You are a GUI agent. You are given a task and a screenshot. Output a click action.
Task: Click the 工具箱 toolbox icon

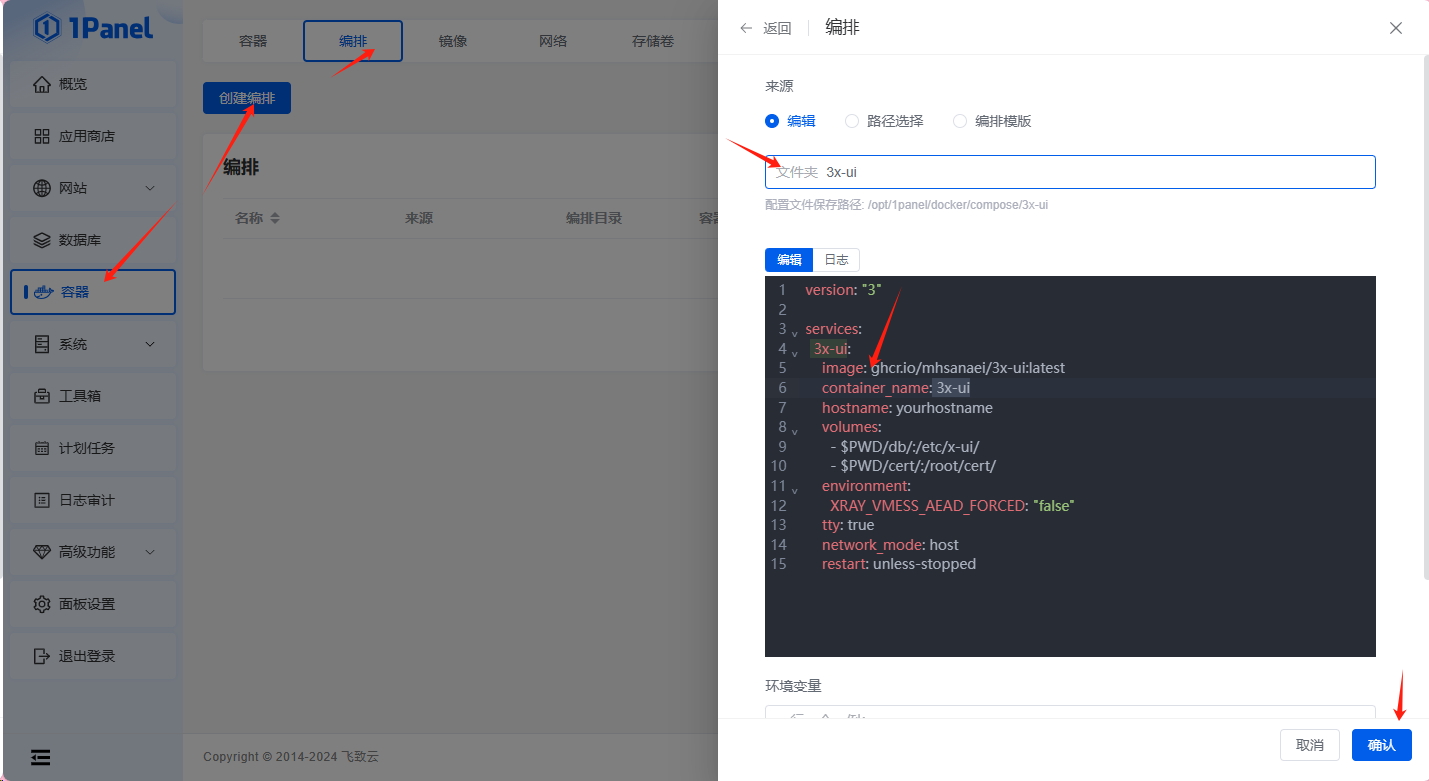[41, 396]
